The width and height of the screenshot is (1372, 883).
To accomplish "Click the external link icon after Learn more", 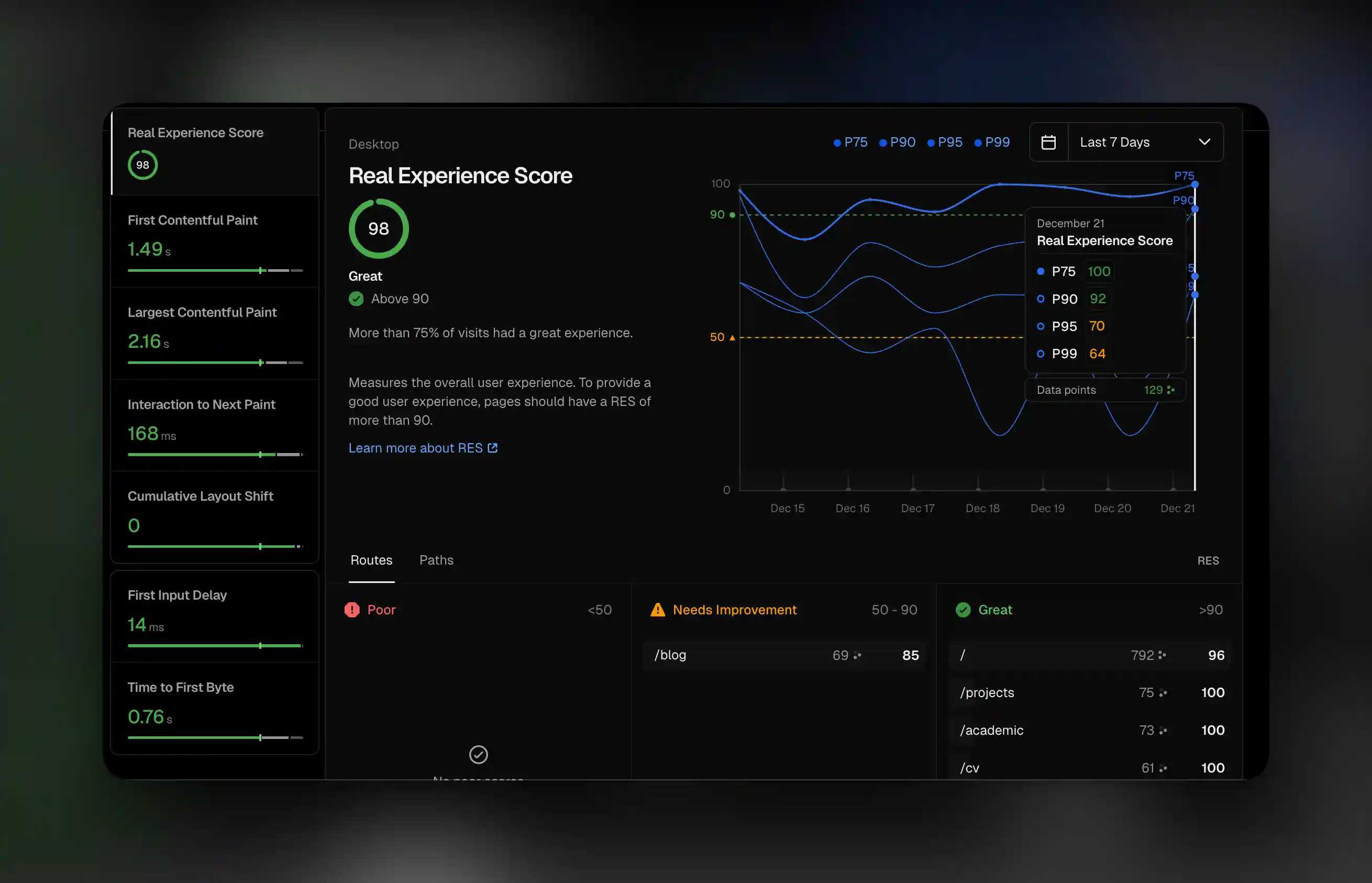I will [x=492, y=448].
